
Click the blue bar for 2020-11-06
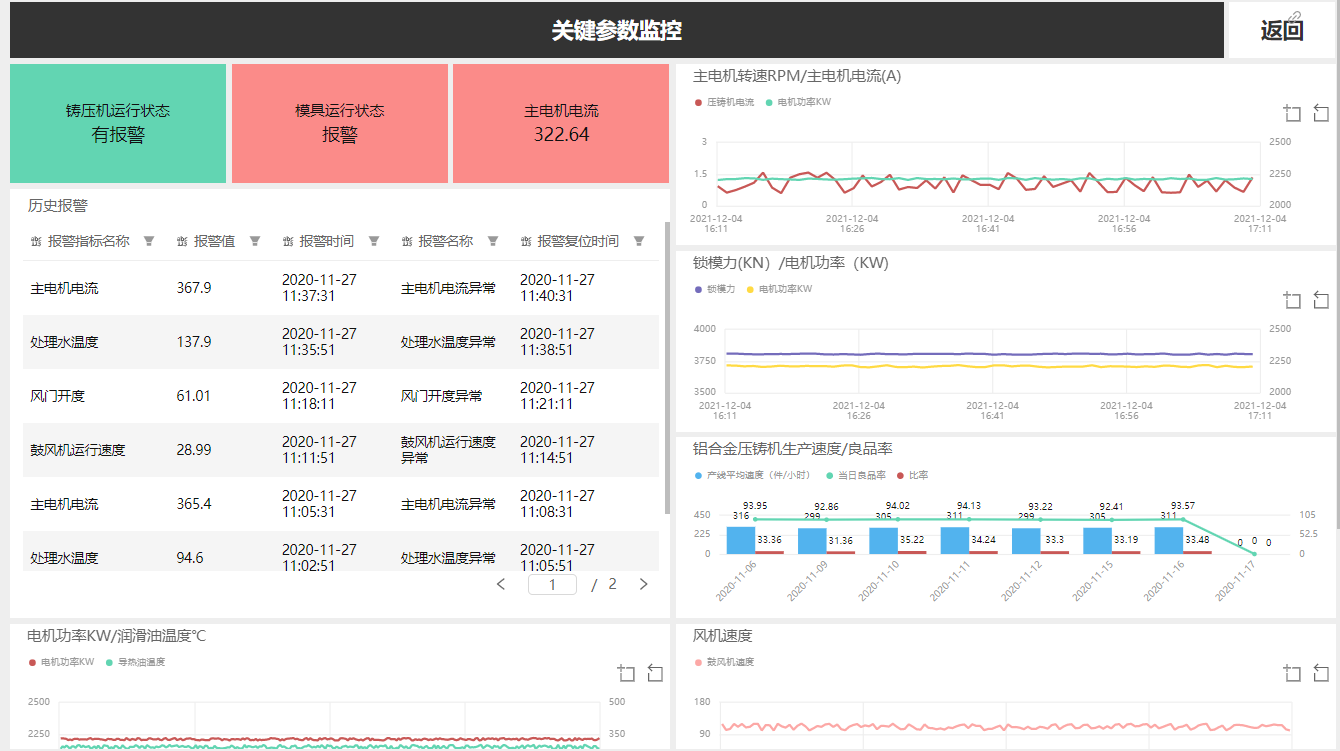[741, 540]
